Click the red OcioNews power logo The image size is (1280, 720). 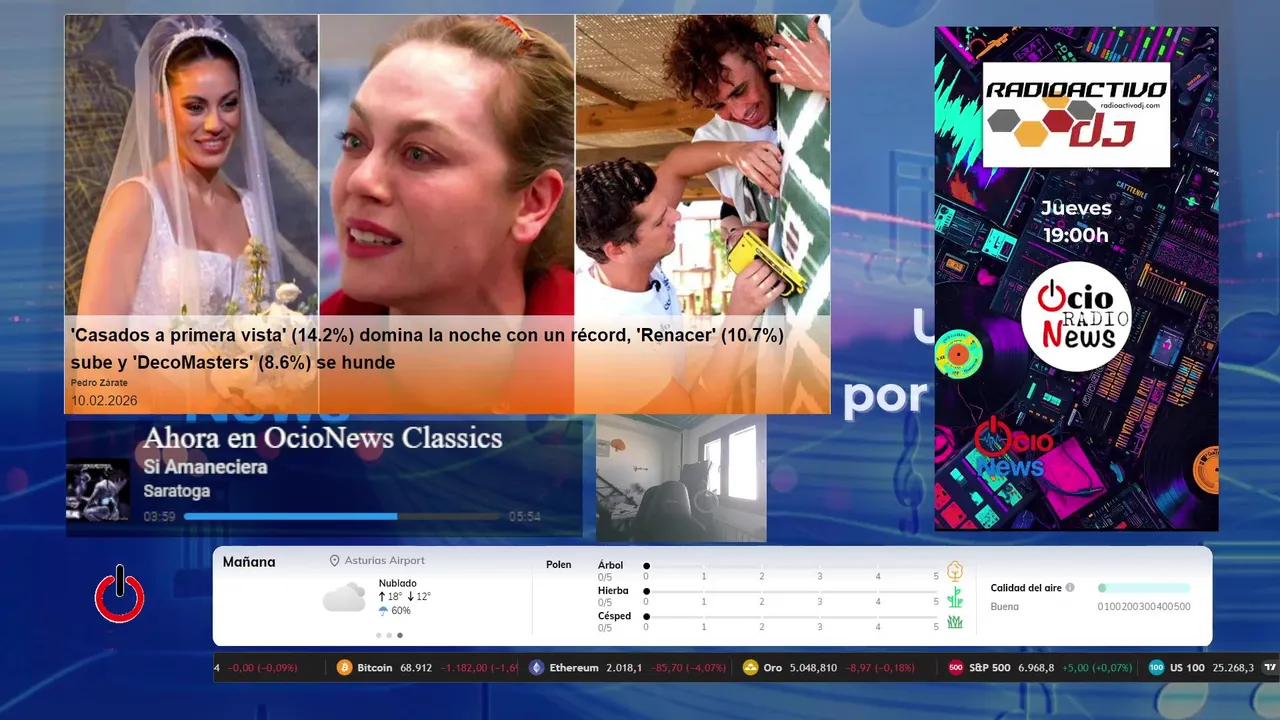point(120,595)
